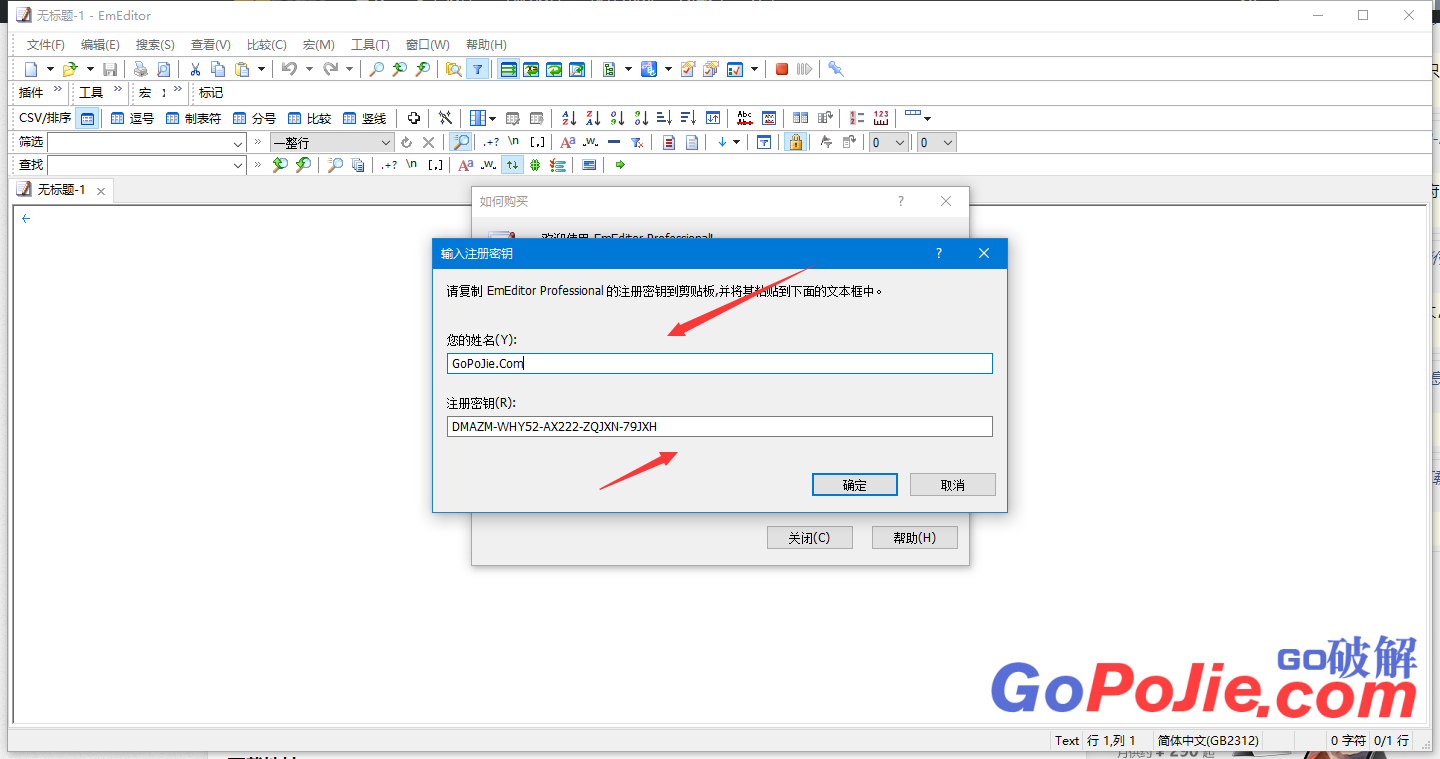Click the blue pin icon in top toolbar

point(836,69)
